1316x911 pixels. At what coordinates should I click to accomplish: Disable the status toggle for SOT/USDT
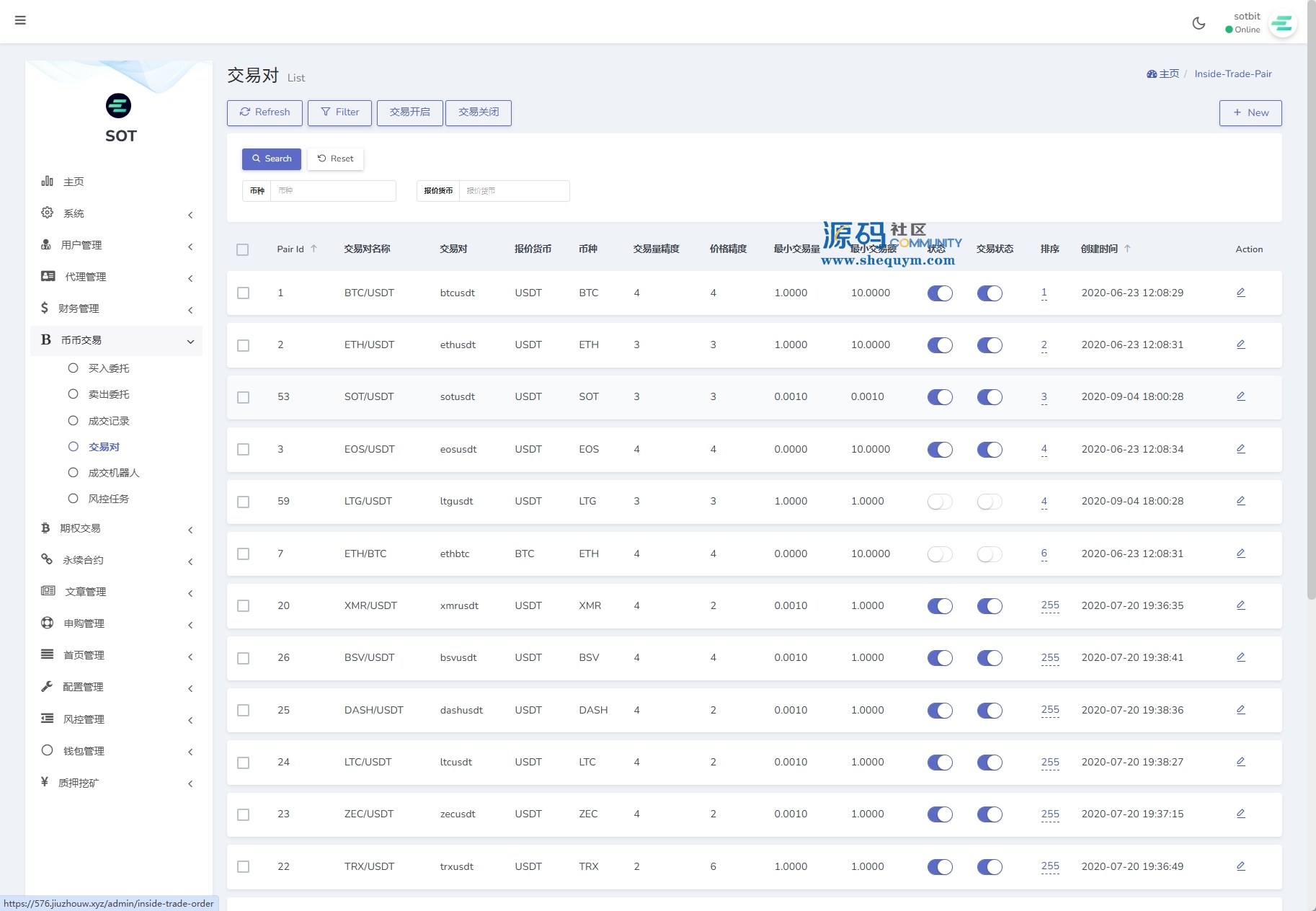tap(940, 397)
